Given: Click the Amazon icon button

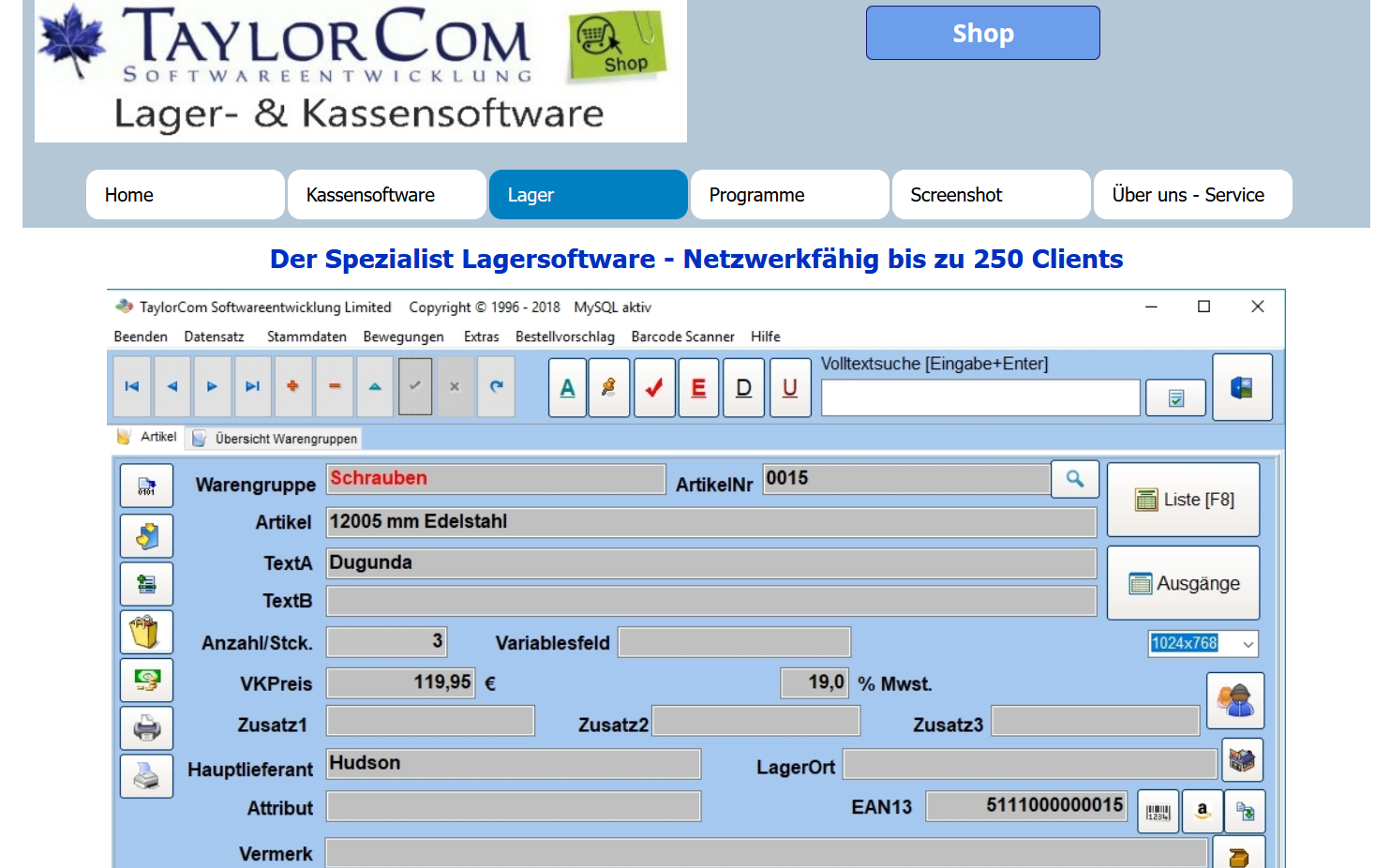Looking at the screenshot, I should point(1203,812).
